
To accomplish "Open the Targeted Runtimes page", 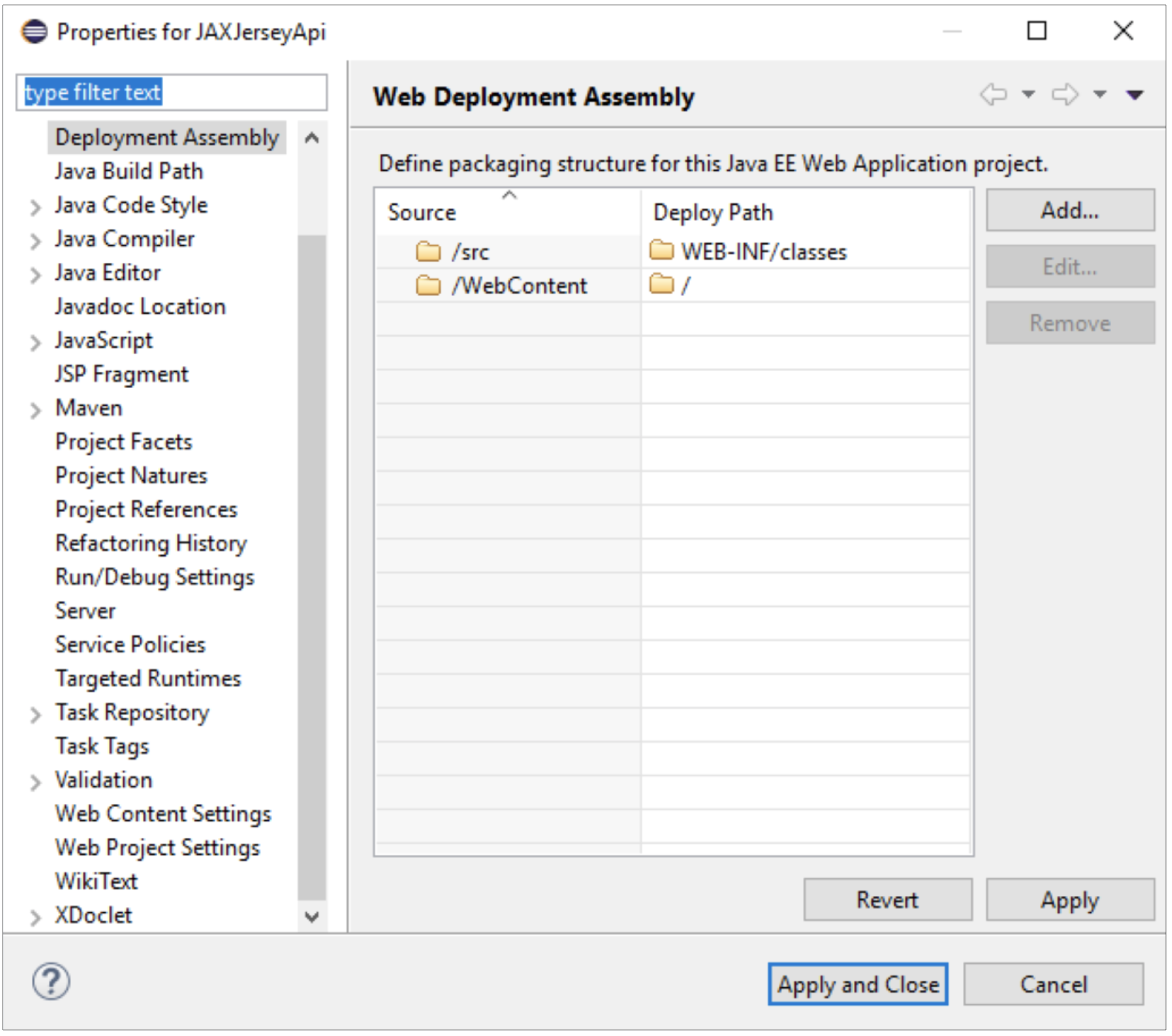I will 148,679.
